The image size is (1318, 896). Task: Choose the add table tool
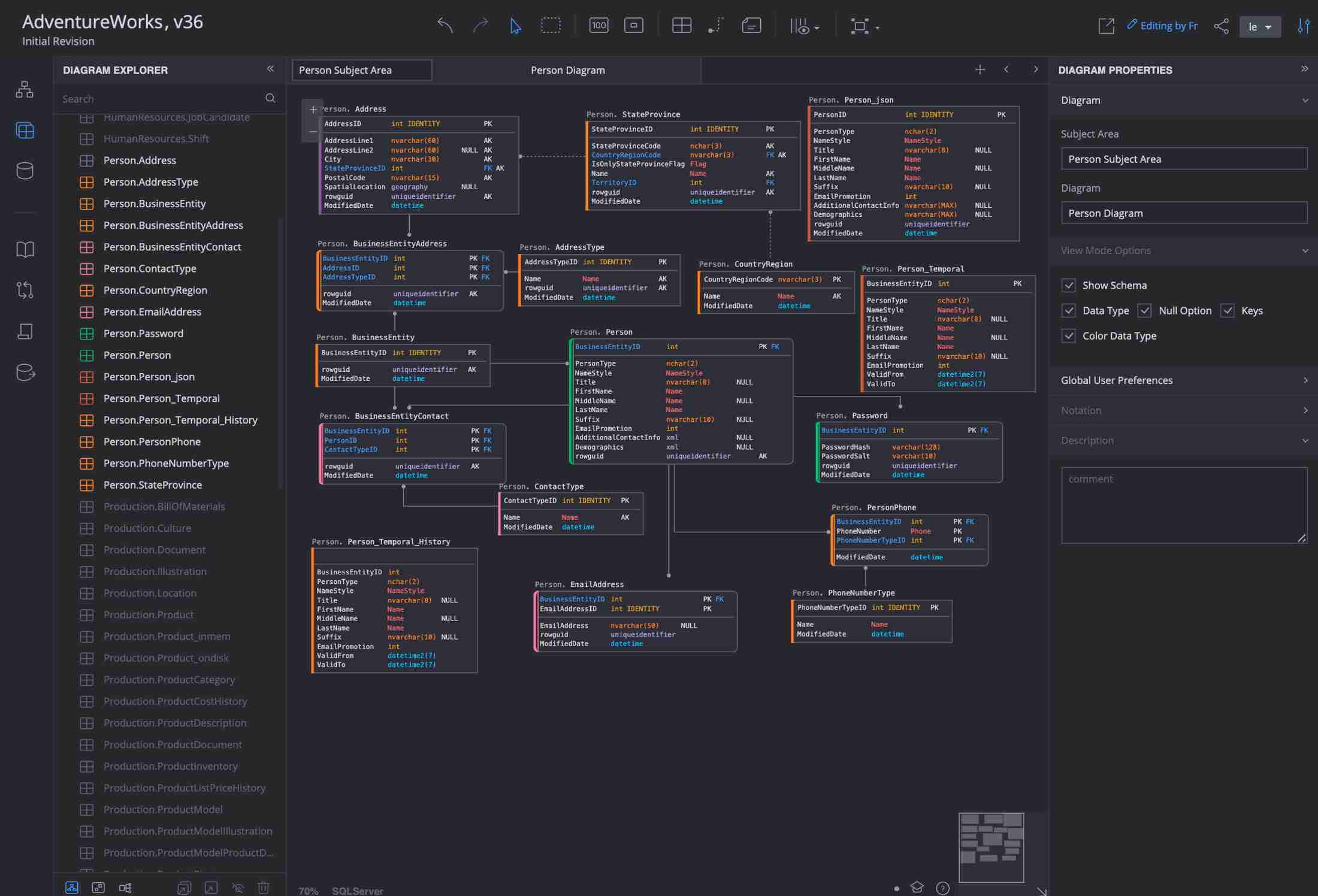coord(681,25)
